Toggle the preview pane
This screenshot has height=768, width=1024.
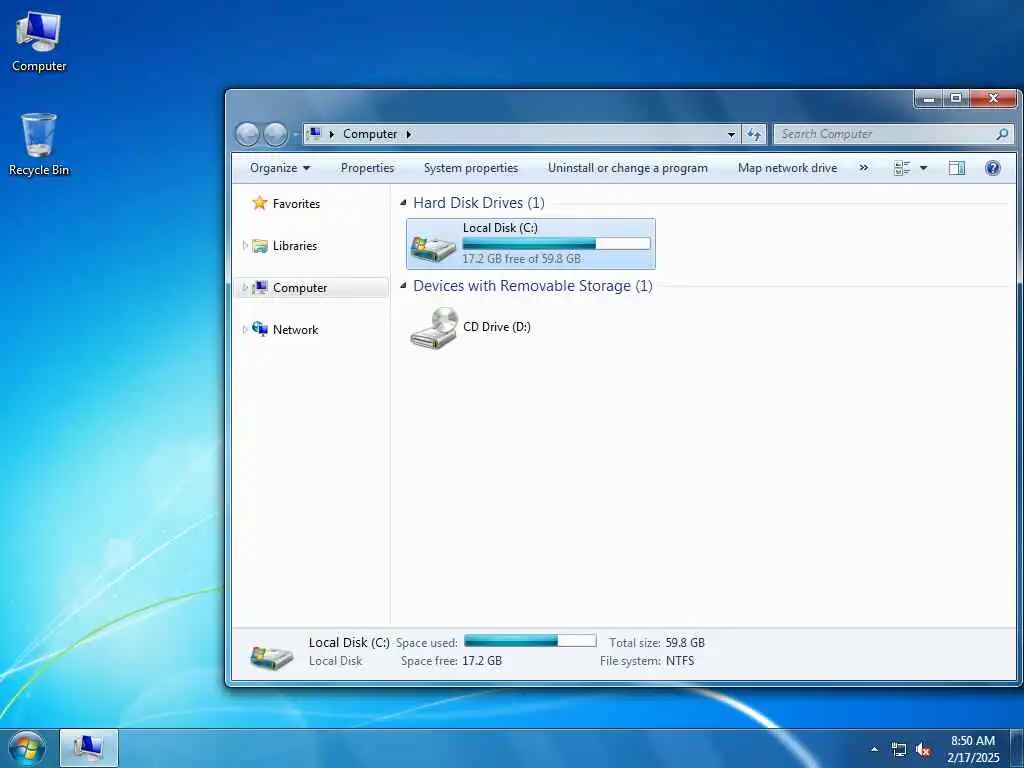click(x=957, y=168)
